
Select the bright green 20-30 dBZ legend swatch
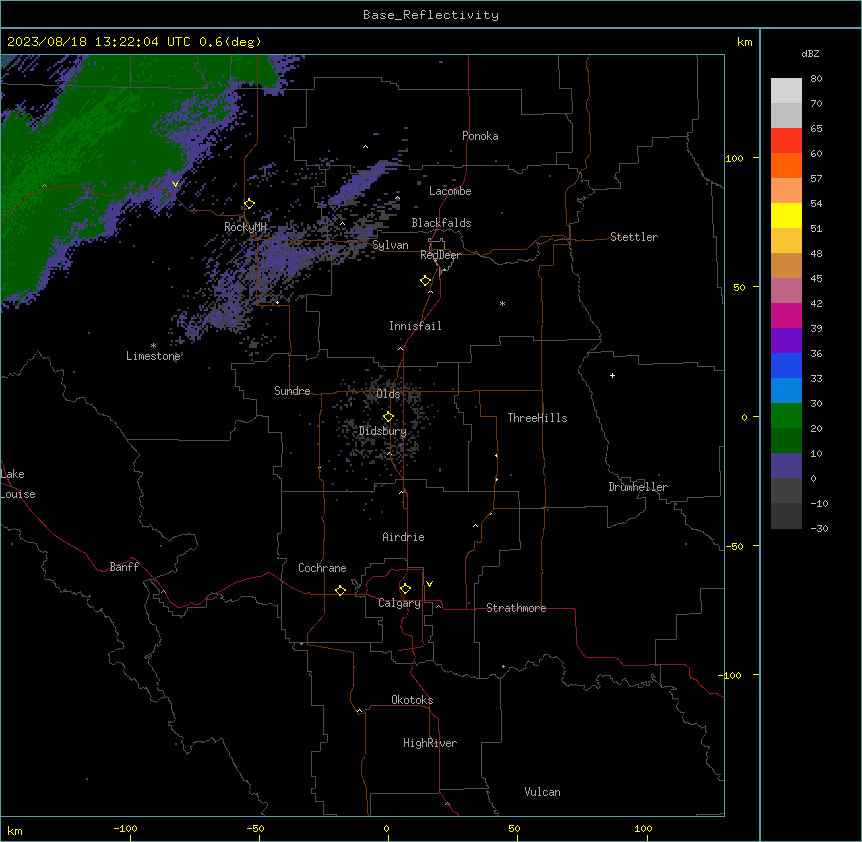(x=786, y=416)
